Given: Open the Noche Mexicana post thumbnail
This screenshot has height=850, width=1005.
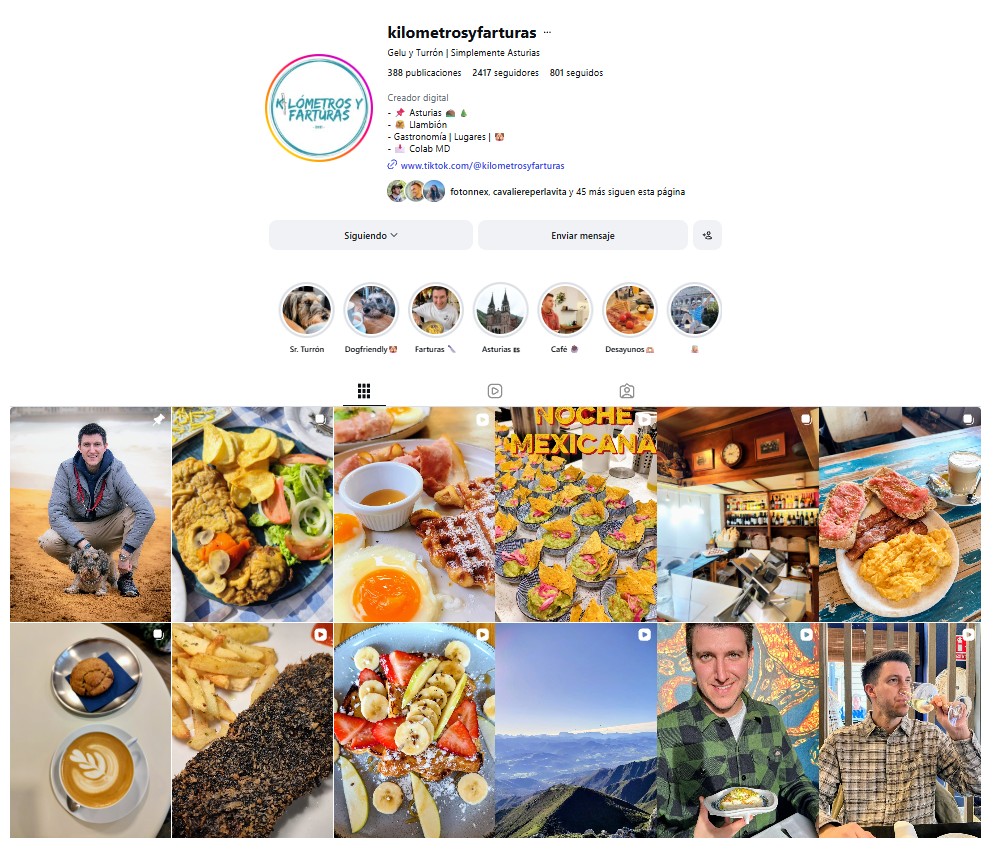Looking at the screenshot, I should pos(576,514).
